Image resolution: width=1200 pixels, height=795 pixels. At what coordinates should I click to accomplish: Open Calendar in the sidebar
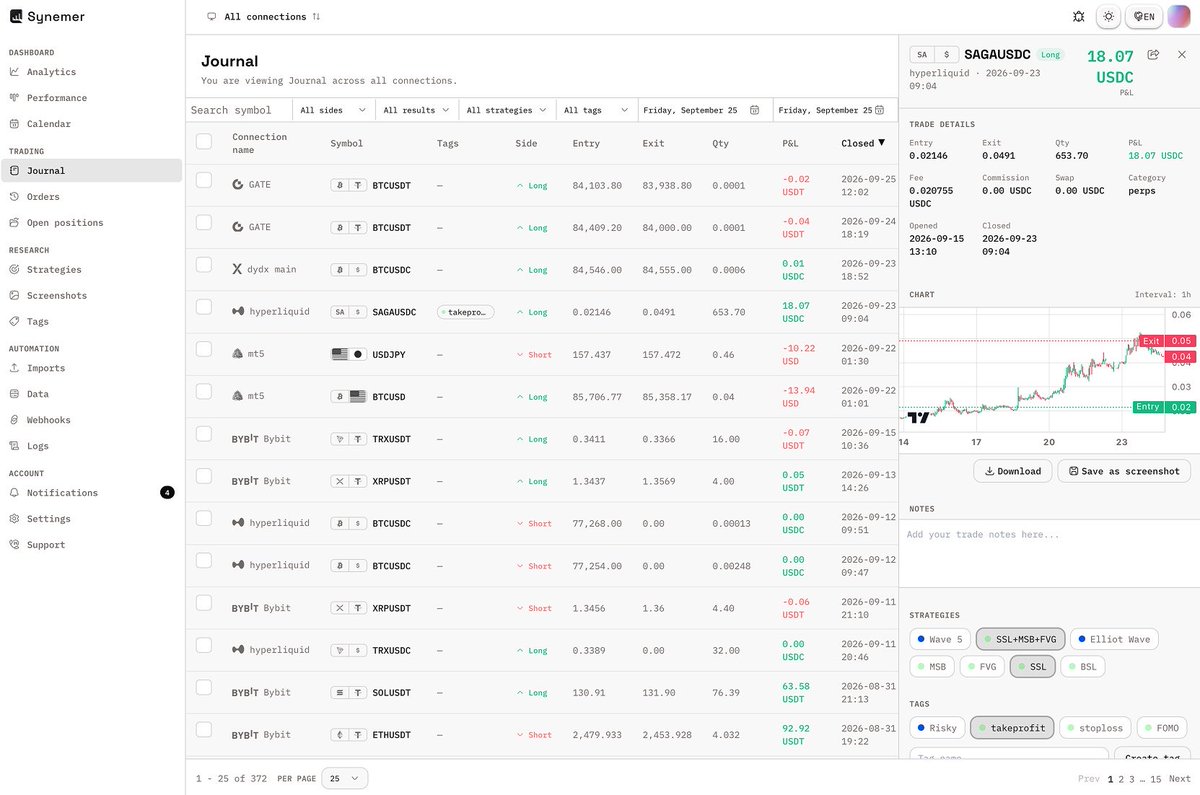[x=48, y=124]
